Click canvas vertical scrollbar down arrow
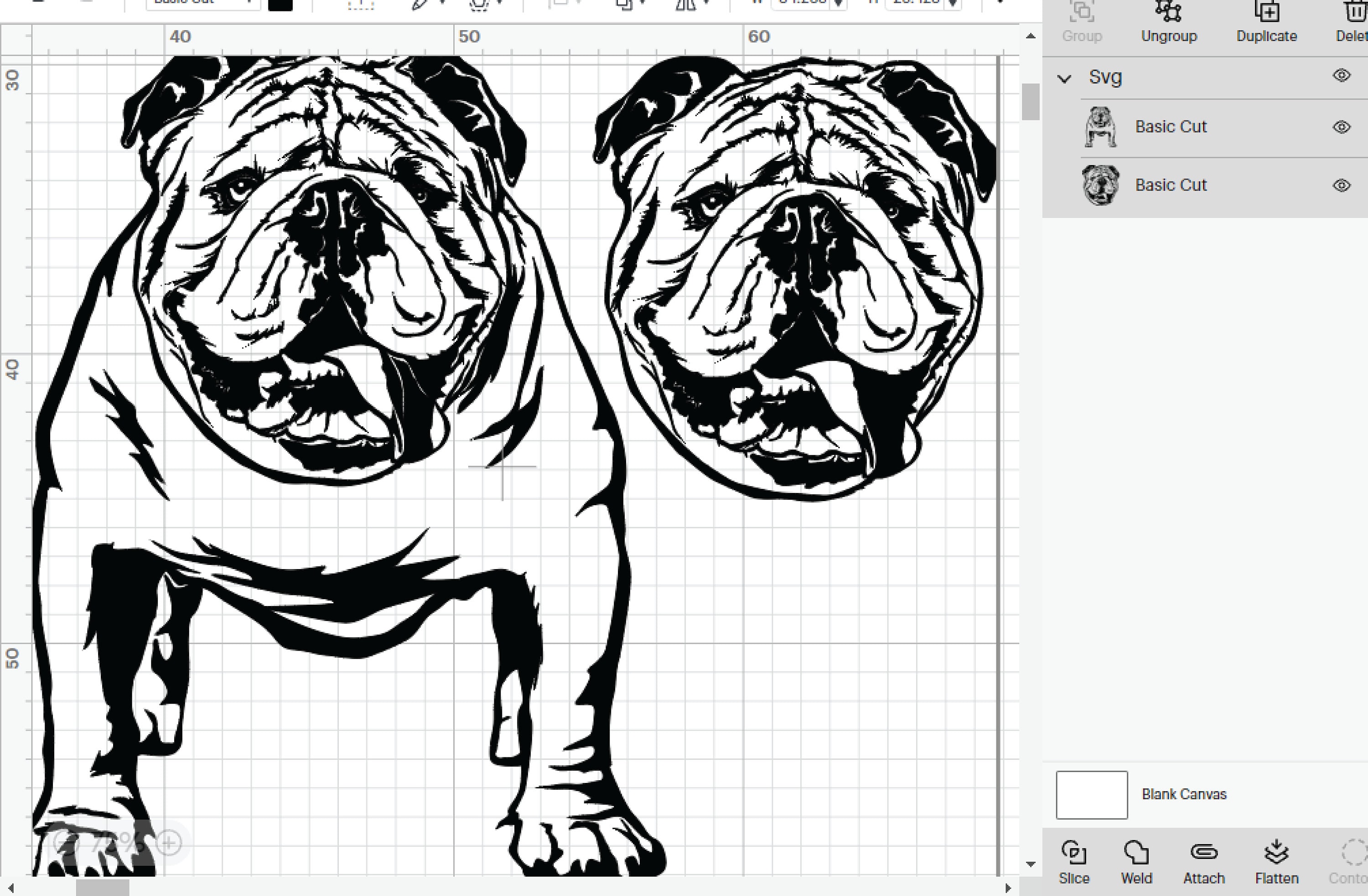Image resolution: width=1368 pixels, height=896 pixels. (1031, 863)
